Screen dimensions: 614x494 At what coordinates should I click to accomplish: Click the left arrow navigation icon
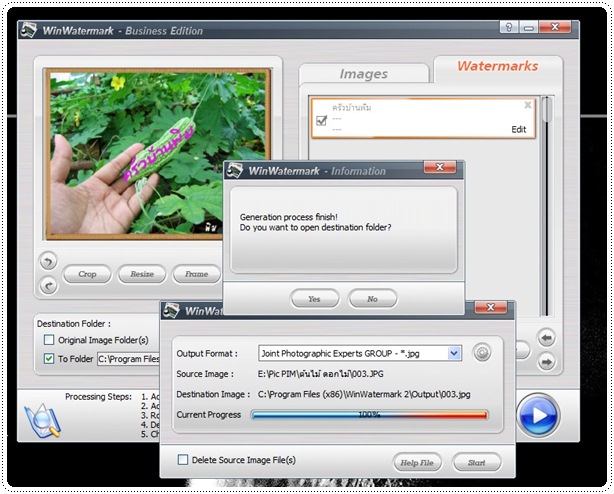pyautogui.click(x=547, y=337)
